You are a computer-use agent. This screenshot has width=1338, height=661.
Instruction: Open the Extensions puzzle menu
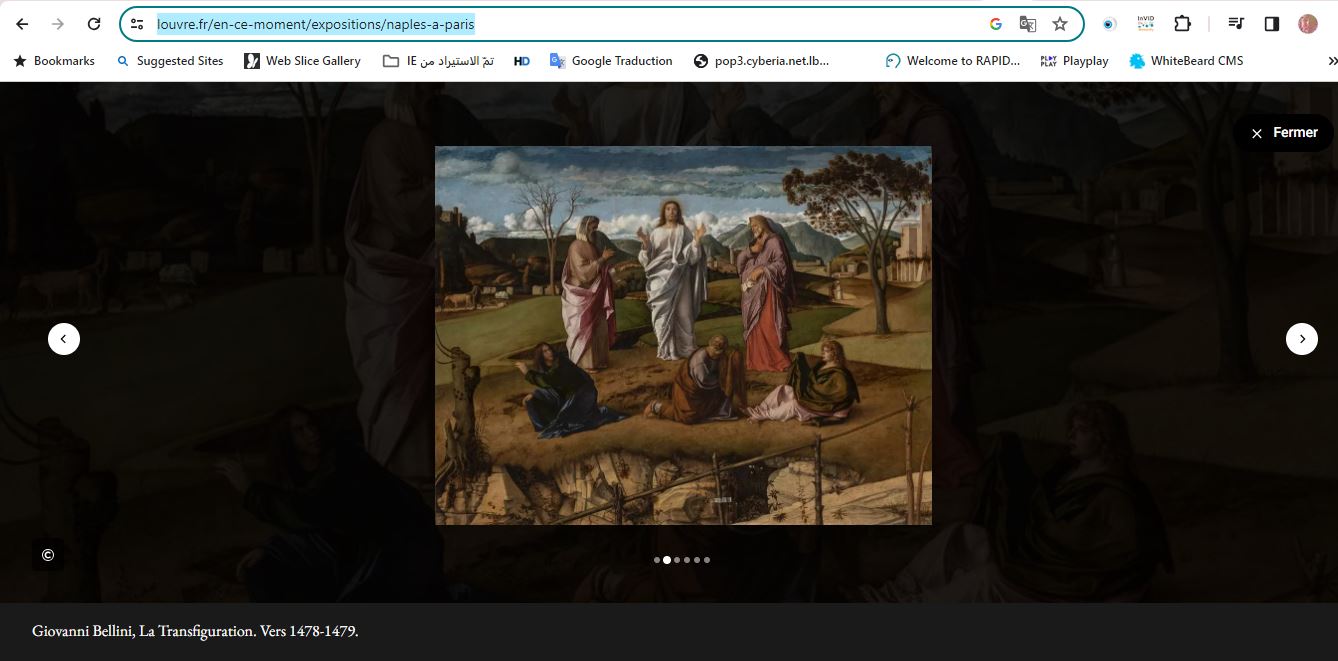tap(1182, 24)
